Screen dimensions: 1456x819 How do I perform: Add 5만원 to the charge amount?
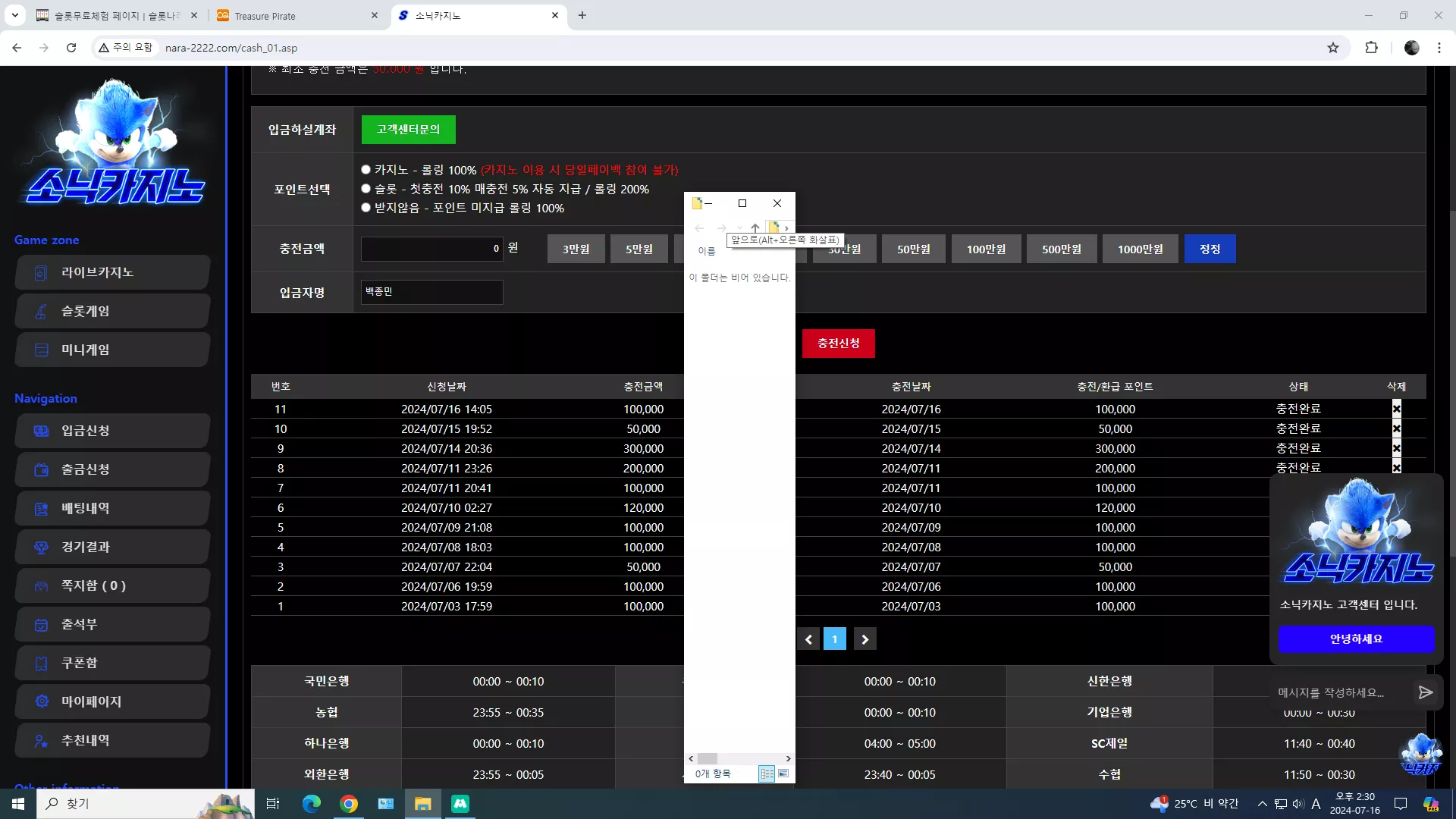tap(639, 249)
